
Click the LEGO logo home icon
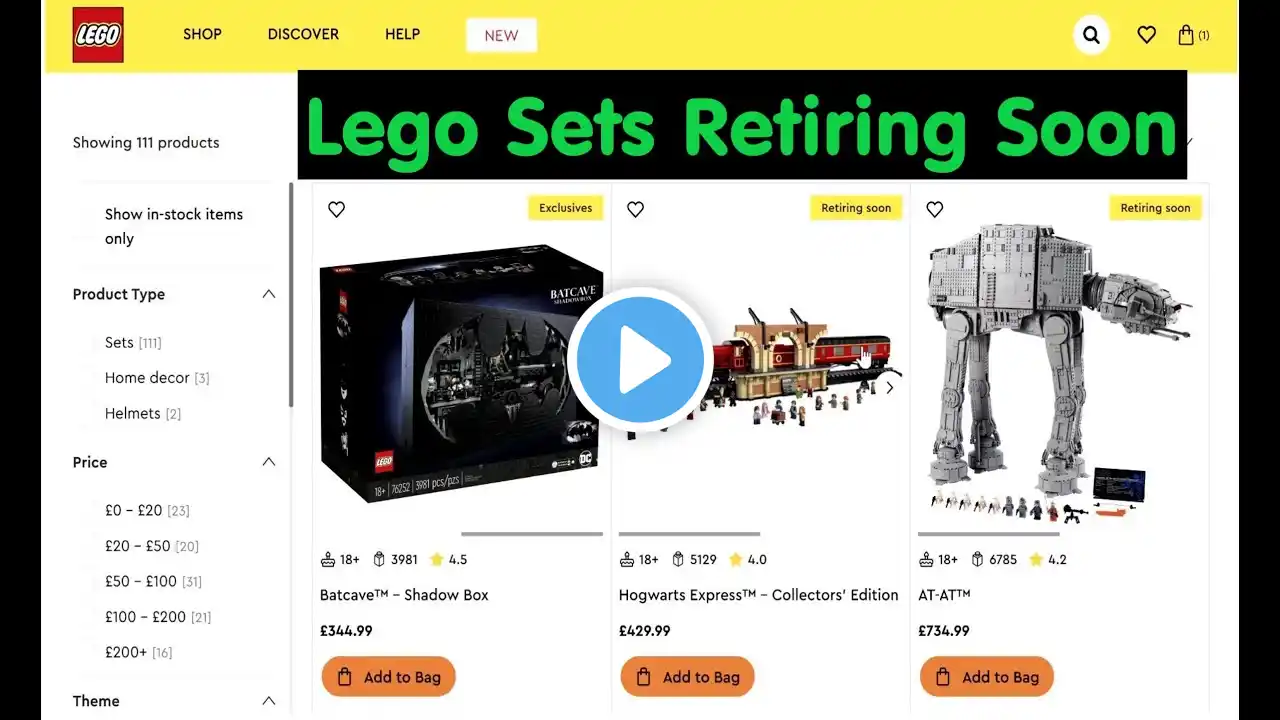click(98, 35)
